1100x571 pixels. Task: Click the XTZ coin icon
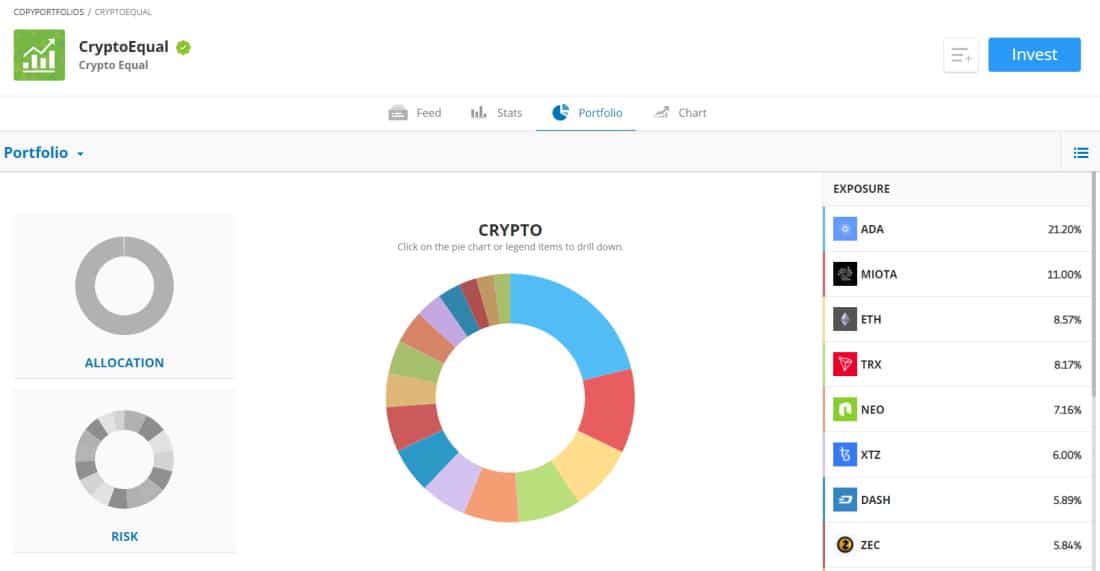[x=845, y=455]
